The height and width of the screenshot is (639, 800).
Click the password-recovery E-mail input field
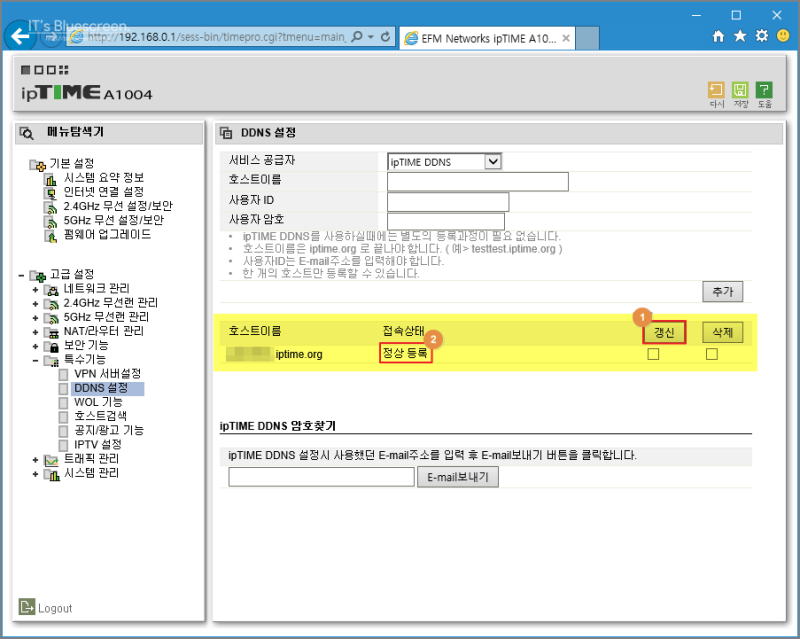point(321,477)
